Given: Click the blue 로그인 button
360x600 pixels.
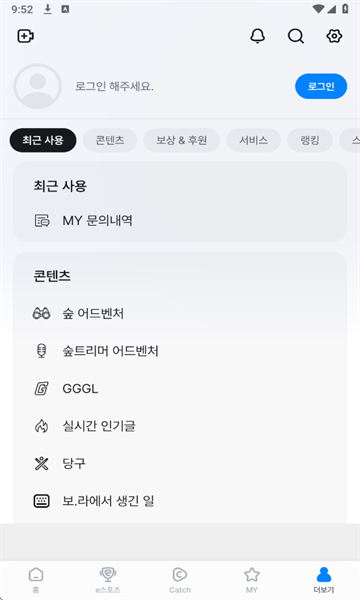Looking at the screenshot, I should tap(321, 86).
